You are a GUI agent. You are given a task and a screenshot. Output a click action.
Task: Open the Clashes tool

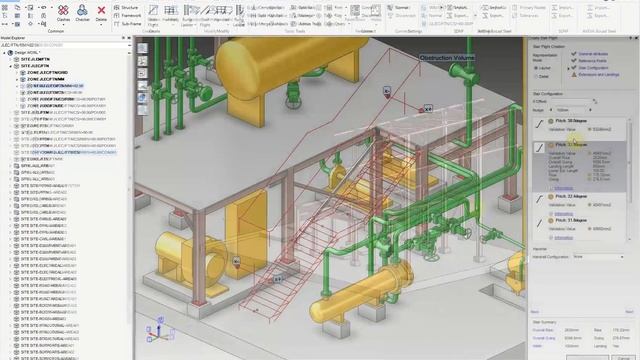point(63,13)
